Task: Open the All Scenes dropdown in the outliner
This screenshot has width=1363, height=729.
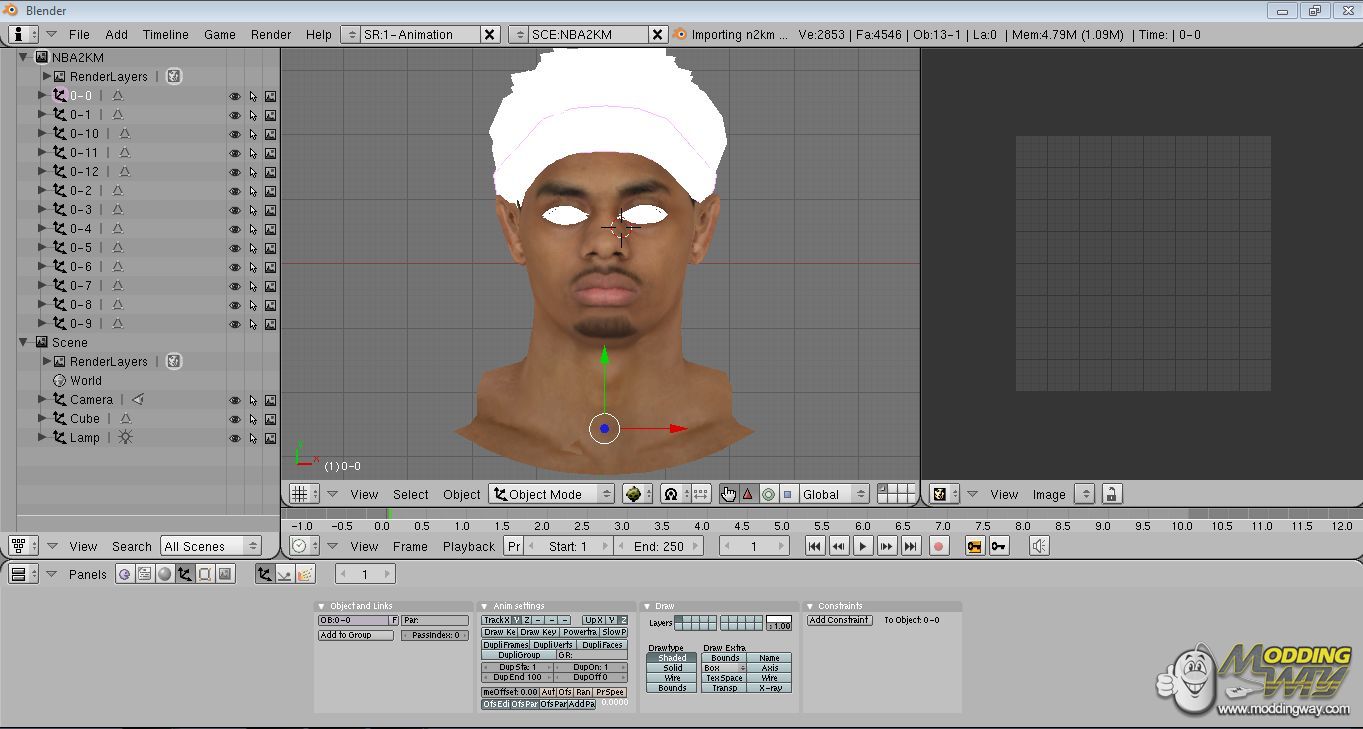Action: click(210, 546)
